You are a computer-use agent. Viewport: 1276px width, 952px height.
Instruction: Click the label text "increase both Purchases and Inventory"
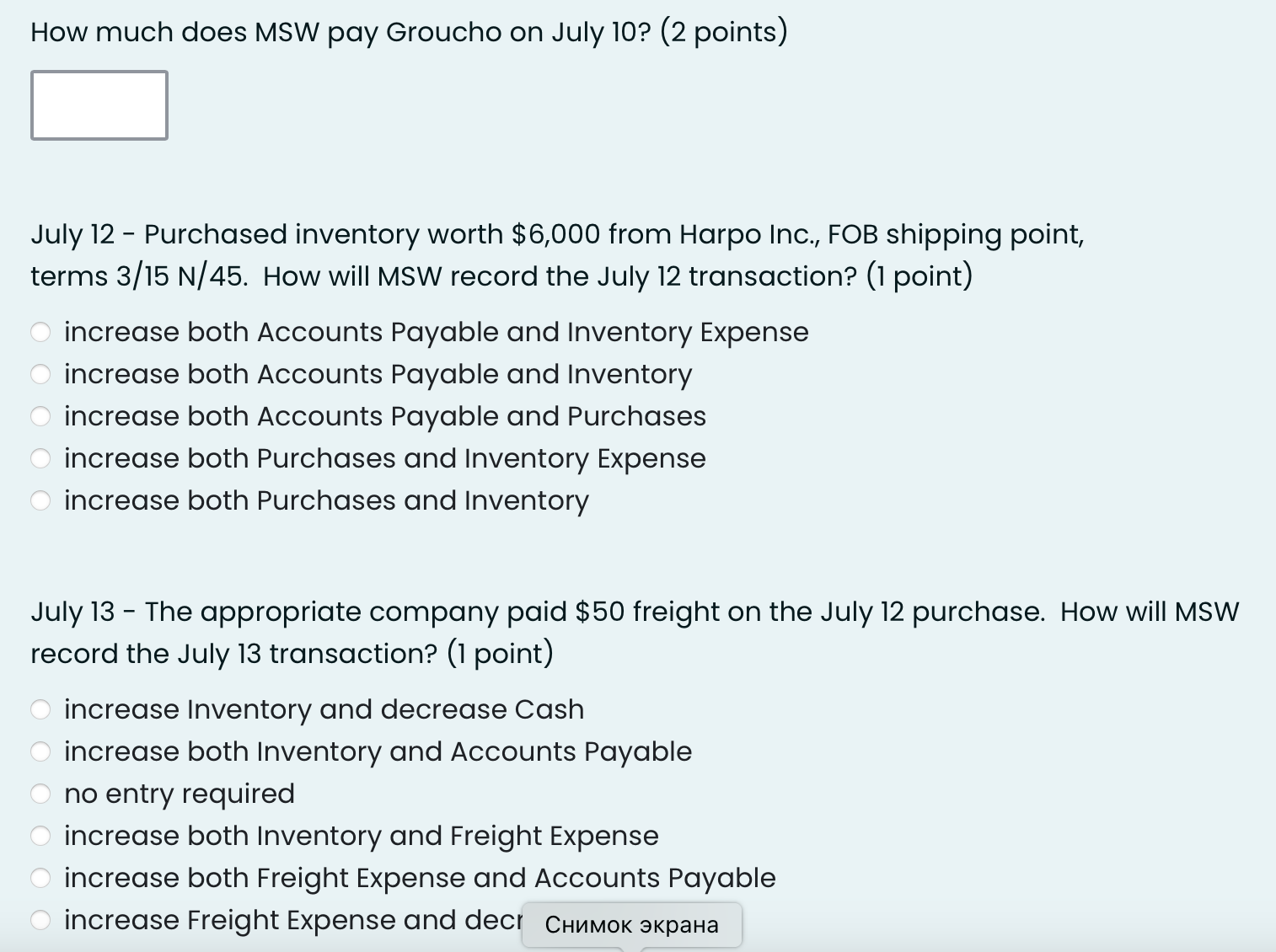[x=326, y=500]
